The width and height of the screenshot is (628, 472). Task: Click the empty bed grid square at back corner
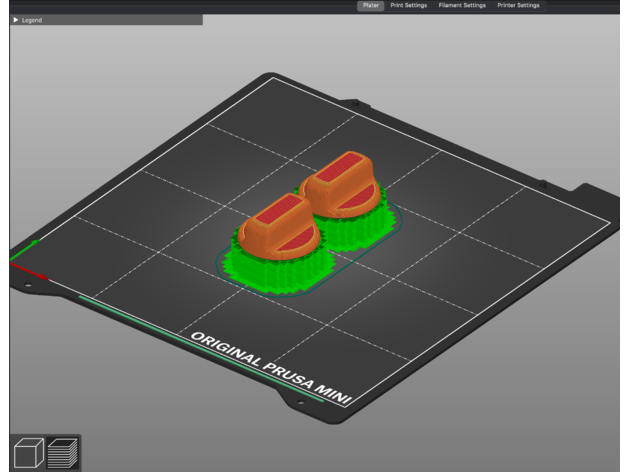pyautogui.click(x=300, y=110)
